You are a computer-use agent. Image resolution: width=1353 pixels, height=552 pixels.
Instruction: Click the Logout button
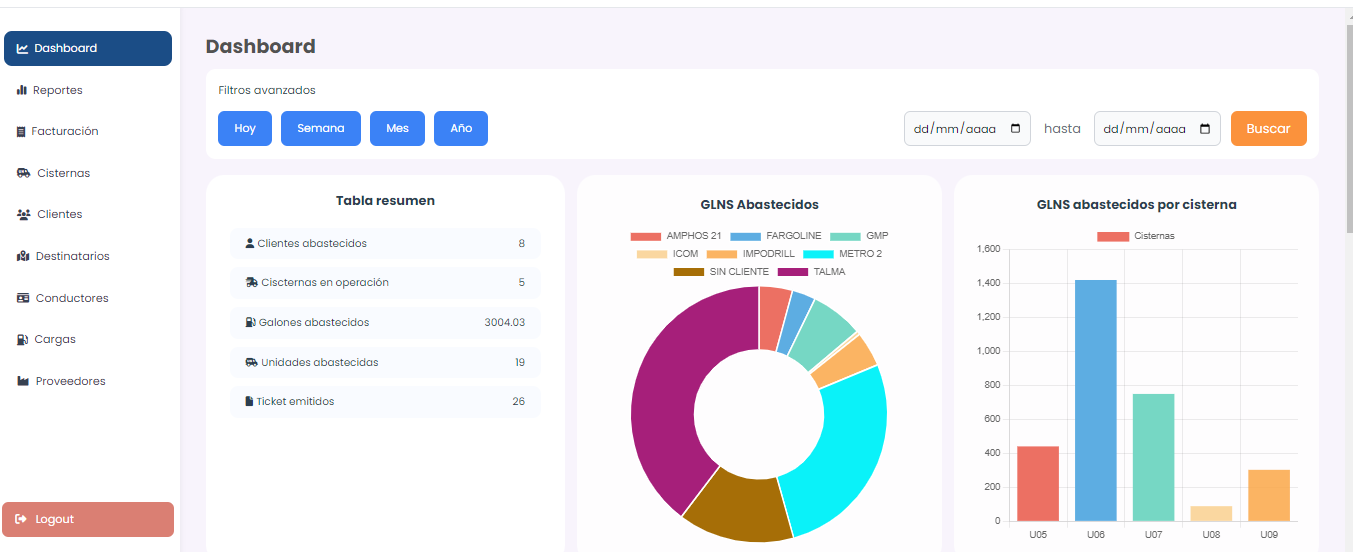pos(88,519)
